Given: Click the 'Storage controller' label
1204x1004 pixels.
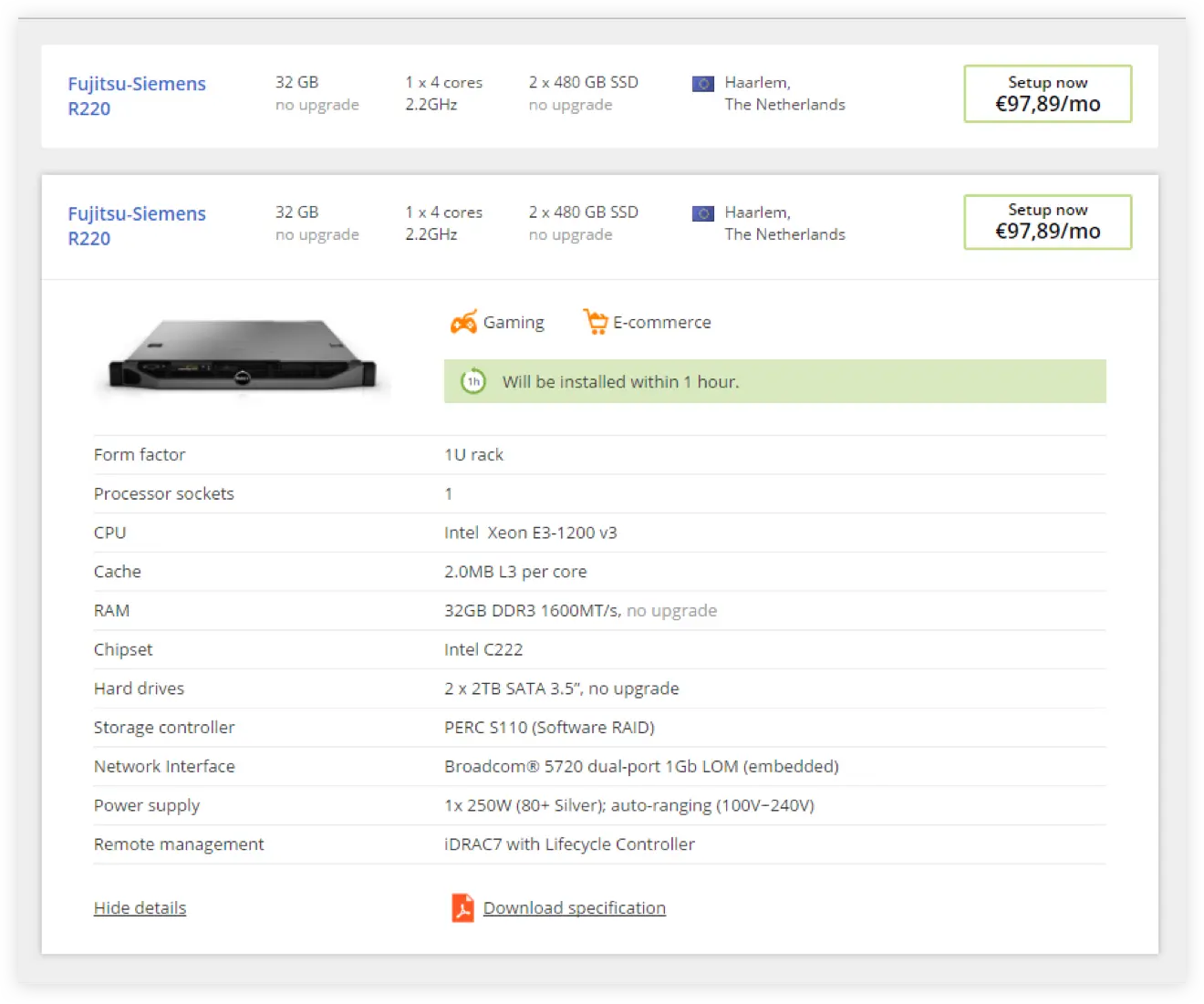Looking at the screenshot, I should [164, 728].
